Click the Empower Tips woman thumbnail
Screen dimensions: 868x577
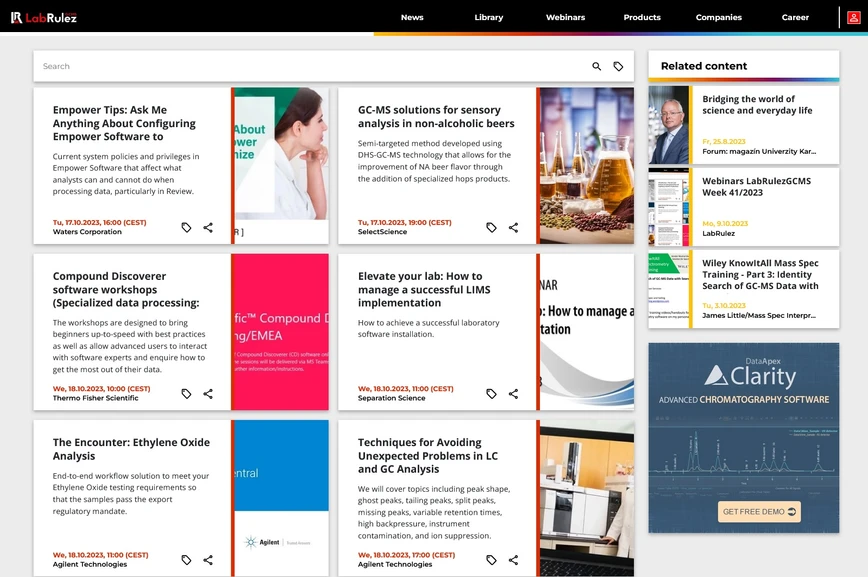[281, 166]
